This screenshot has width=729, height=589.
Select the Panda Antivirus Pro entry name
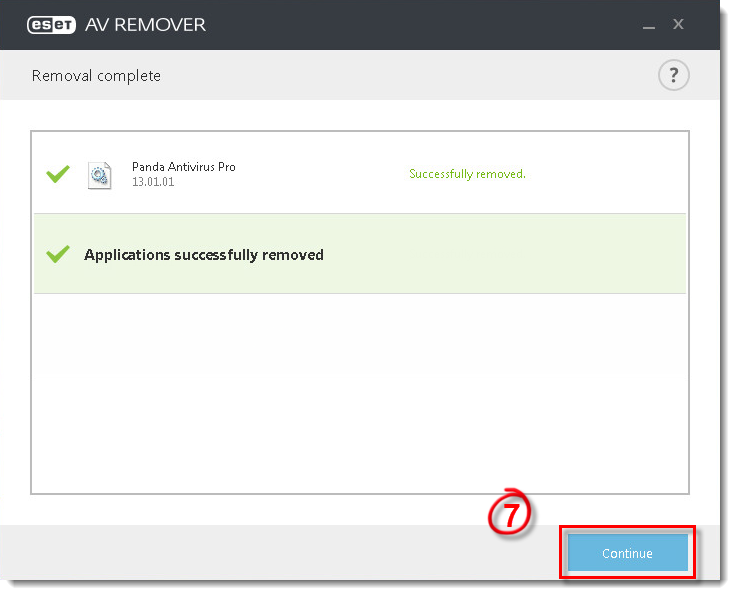click(x=184, y=166)
